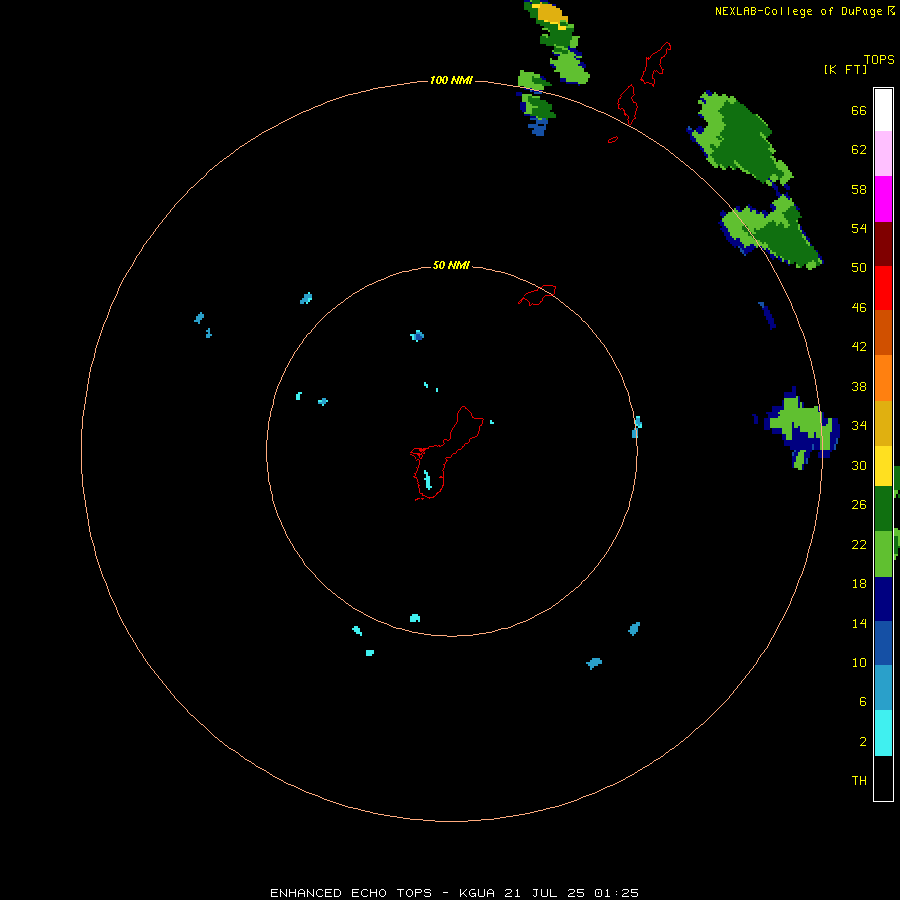Select the 14 legend value

(859, 623)
